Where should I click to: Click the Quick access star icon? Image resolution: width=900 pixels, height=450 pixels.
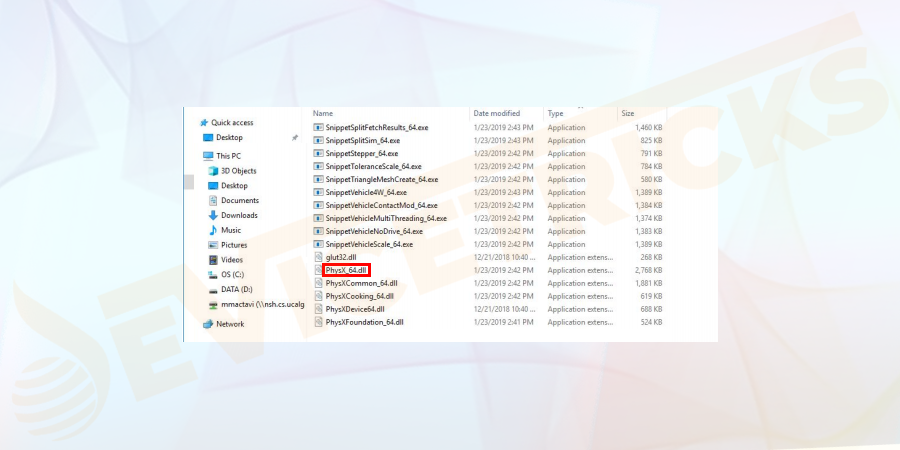(x=203, y=123)
